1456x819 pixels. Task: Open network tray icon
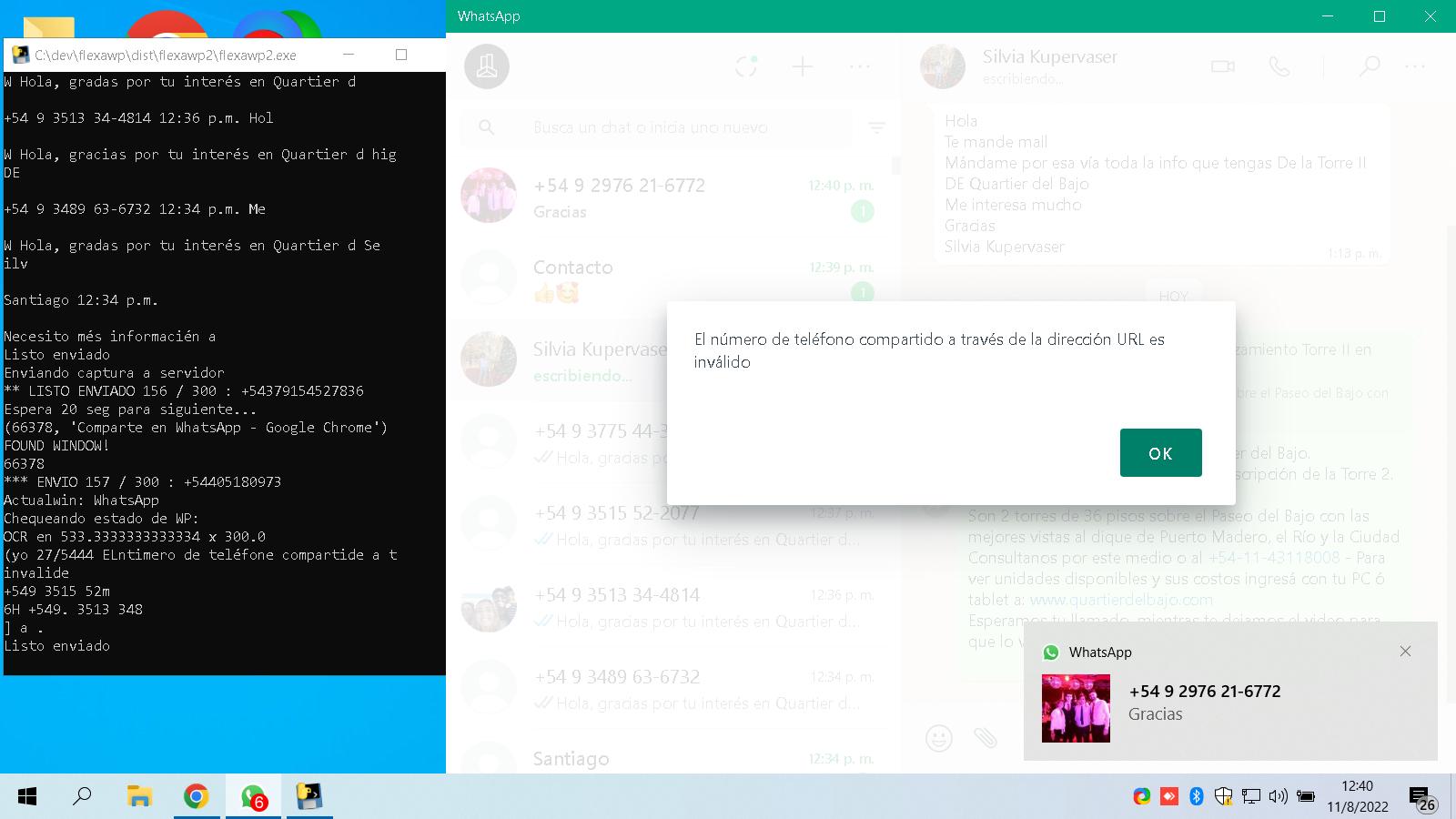click(x=1251, y=796)
